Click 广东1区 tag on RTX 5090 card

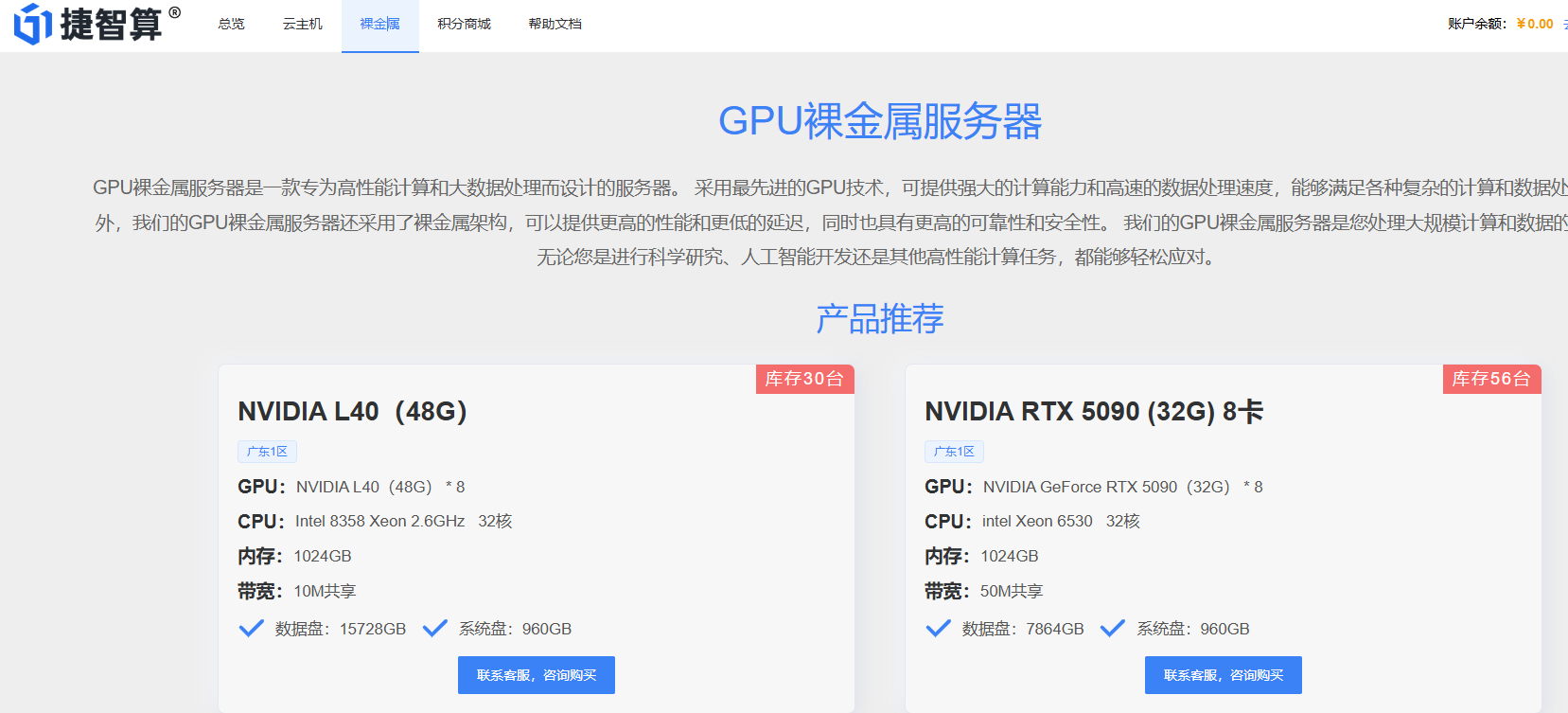tap(954, 452)
